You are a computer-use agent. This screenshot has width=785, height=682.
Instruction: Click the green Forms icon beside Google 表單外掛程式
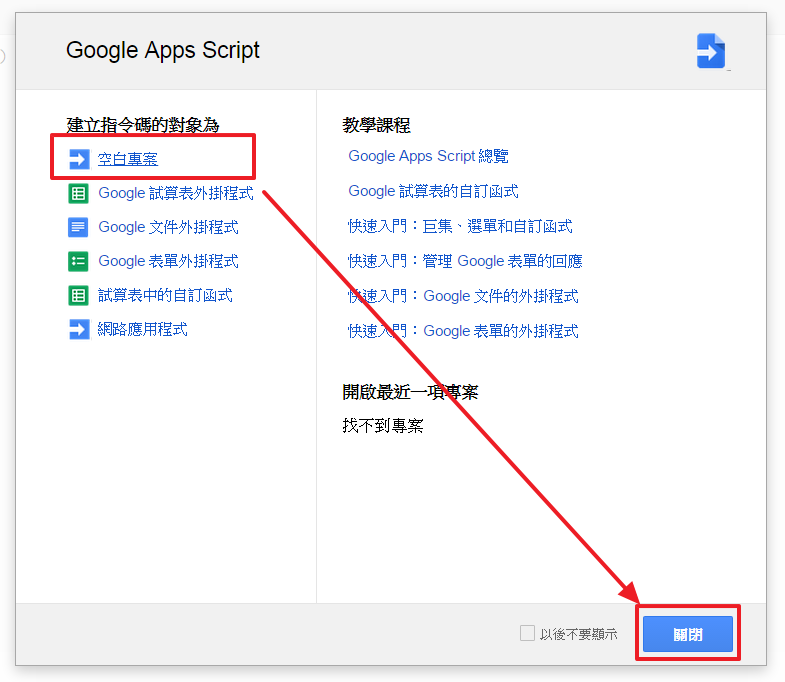coord(79,262)
